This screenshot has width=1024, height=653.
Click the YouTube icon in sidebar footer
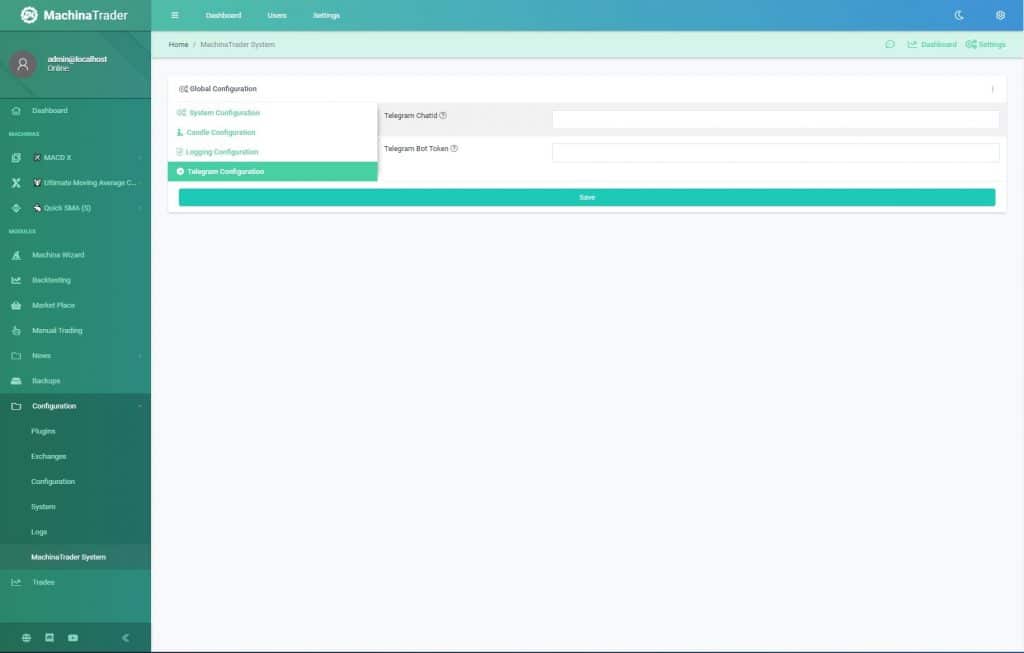click(x=73, y=638)
